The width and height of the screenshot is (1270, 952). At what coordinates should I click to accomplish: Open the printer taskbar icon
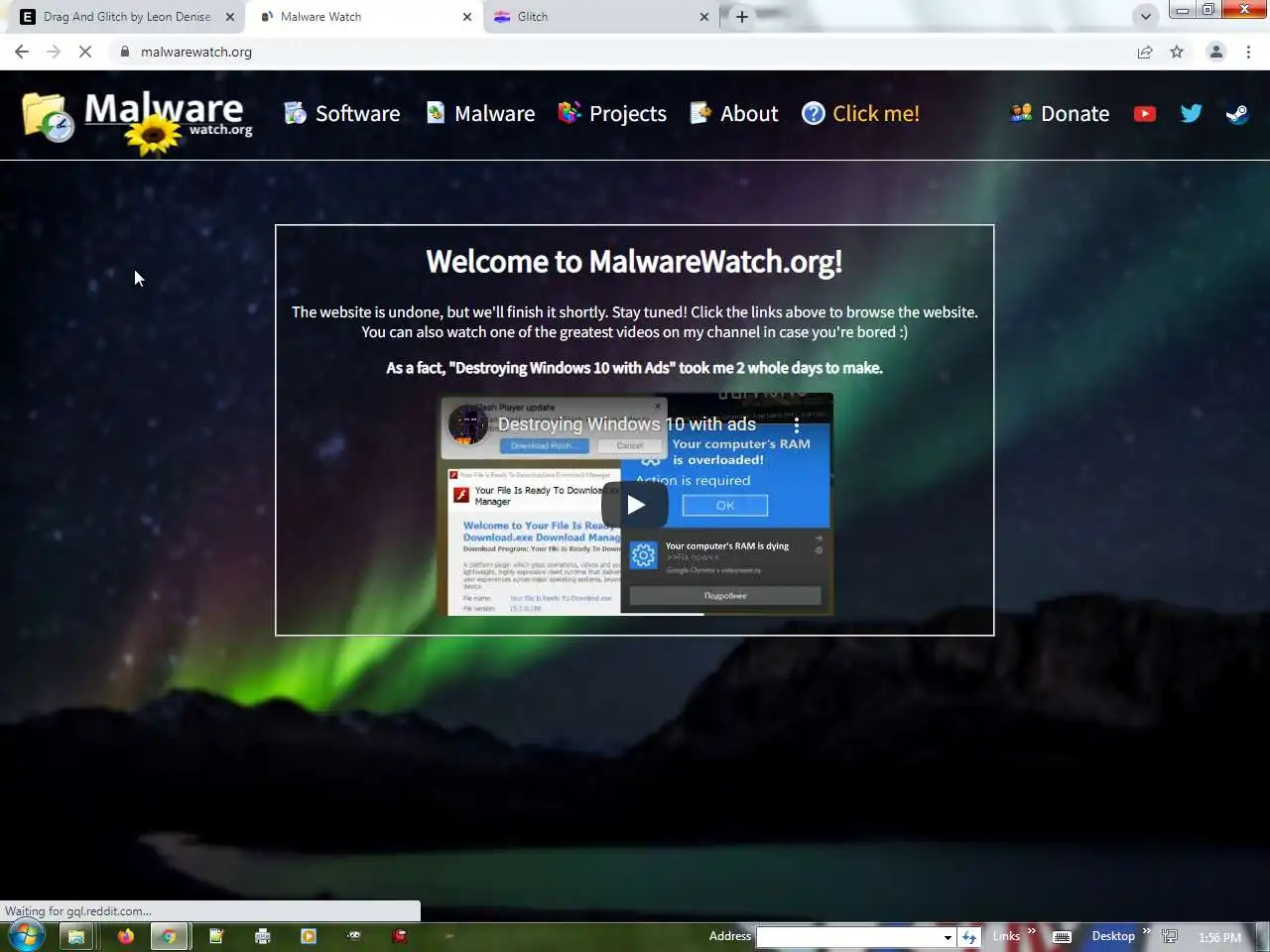[262, 935]
